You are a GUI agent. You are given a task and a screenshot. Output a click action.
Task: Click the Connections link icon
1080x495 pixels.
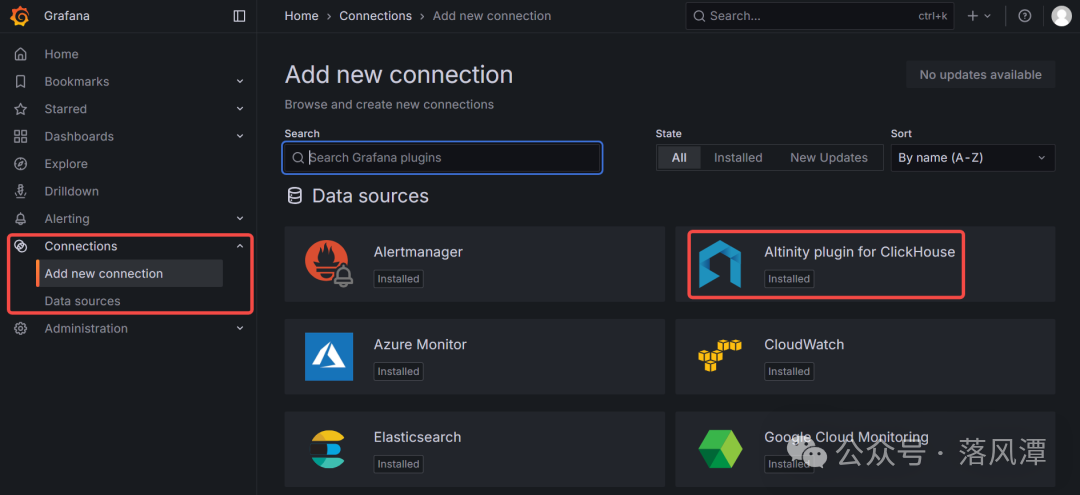click(21, 246)
